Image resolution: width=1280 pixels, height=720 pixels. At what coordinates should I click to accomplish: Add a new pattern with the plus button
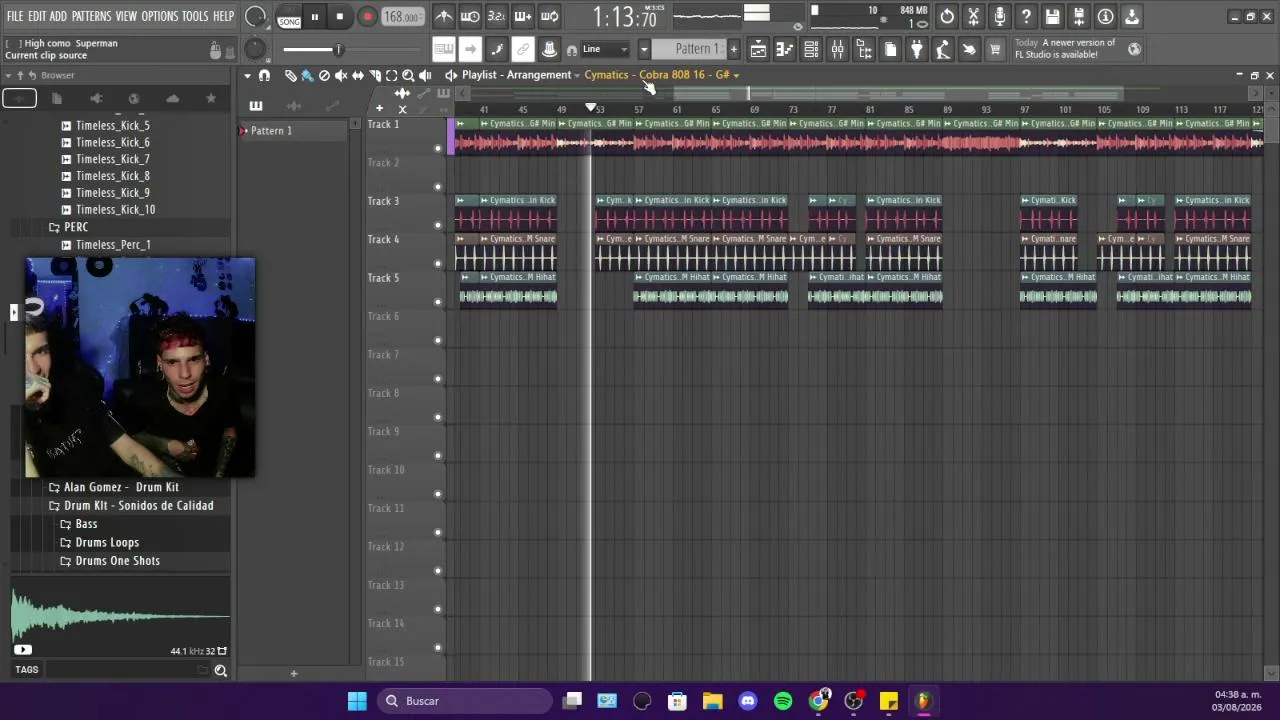(733, 49)
